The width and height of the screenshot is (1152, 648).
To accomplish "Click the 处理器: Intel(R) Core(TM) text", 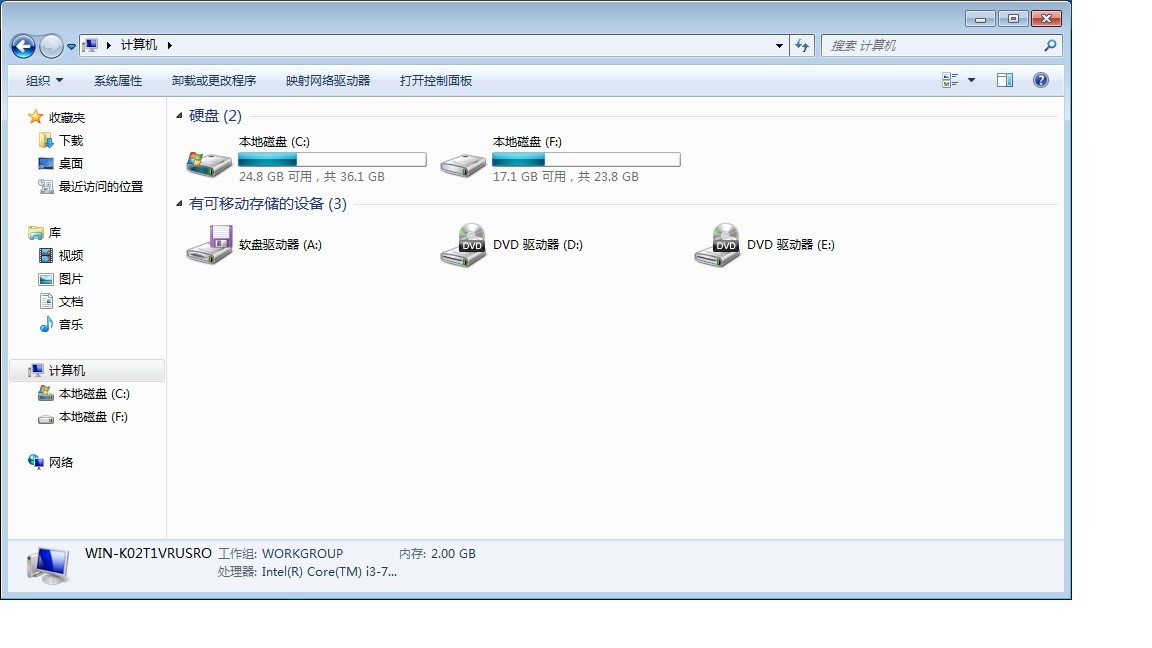I will tap(307, 572).
